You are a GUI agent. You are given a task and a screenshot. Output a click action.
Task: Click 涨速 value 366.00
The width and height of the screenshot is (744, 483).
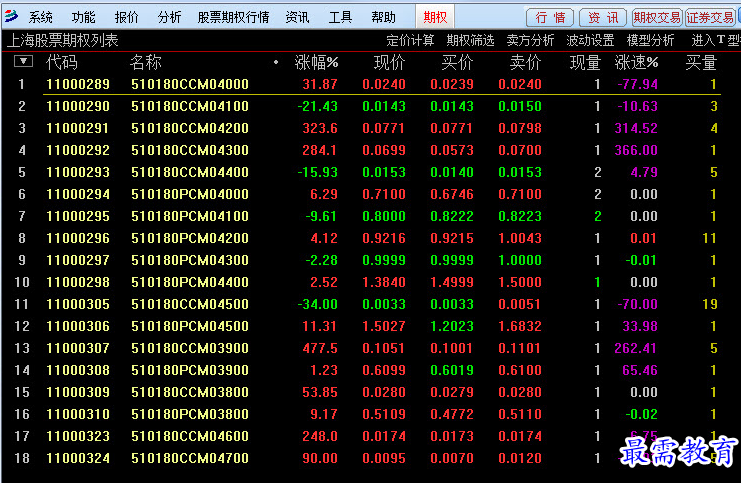(x=636, y=150)
